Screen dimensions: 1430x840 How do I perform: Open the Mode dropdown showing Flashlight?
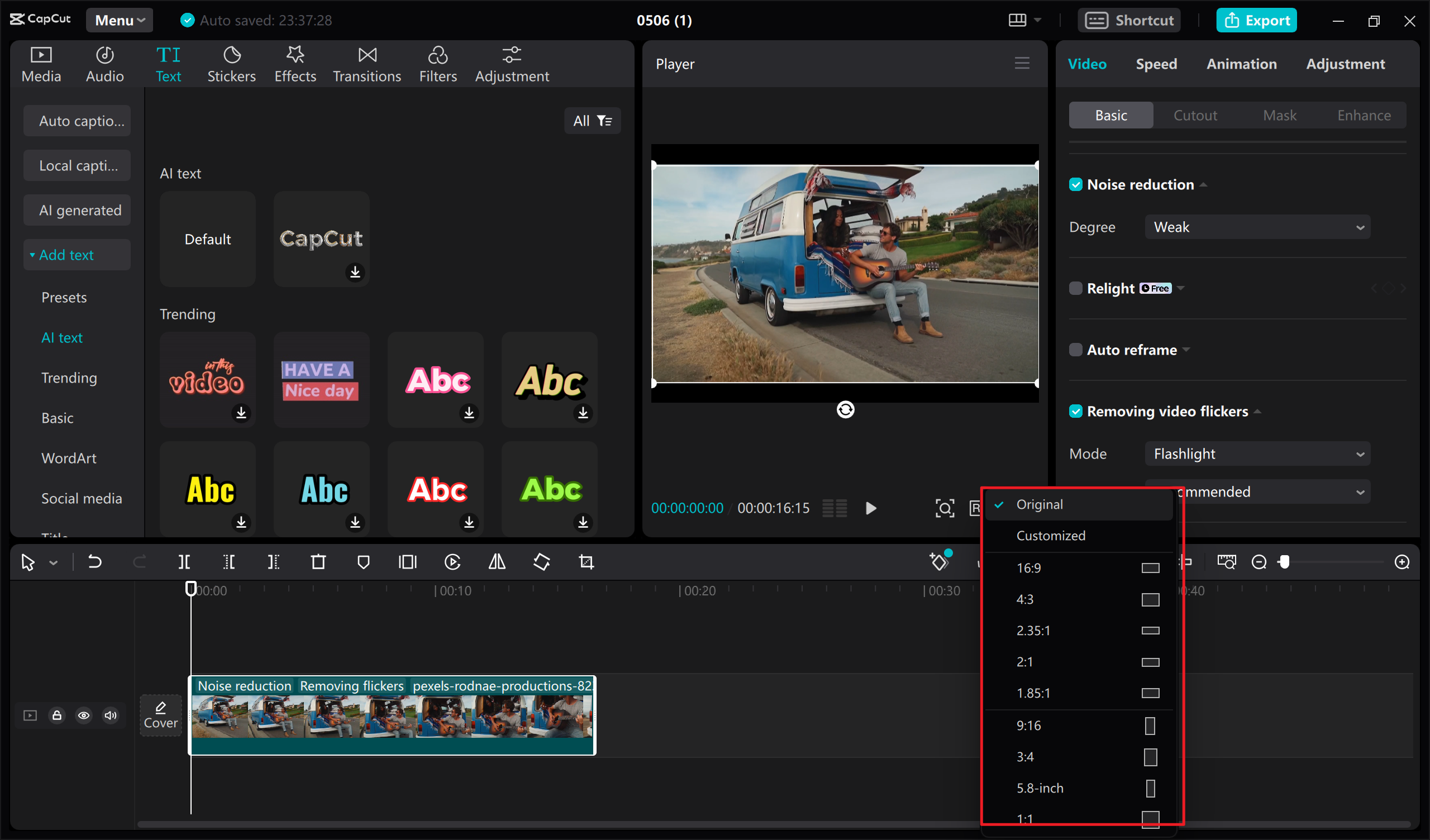coord(1257,454)
